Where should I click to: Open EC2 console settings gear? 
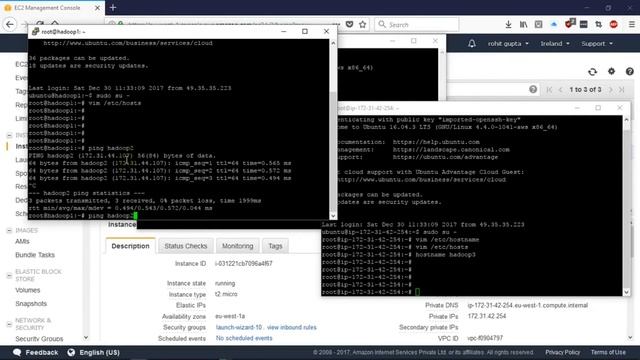click(611, 71)
